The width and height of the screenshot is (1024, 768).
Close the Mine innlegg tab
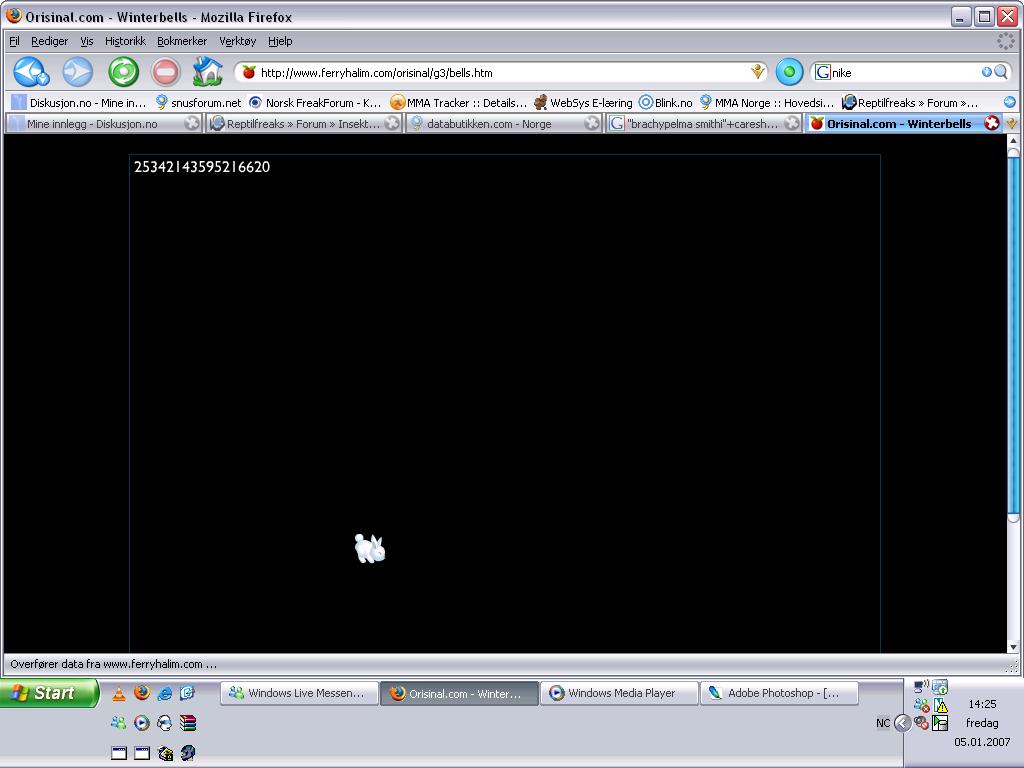tap(191, 123)
